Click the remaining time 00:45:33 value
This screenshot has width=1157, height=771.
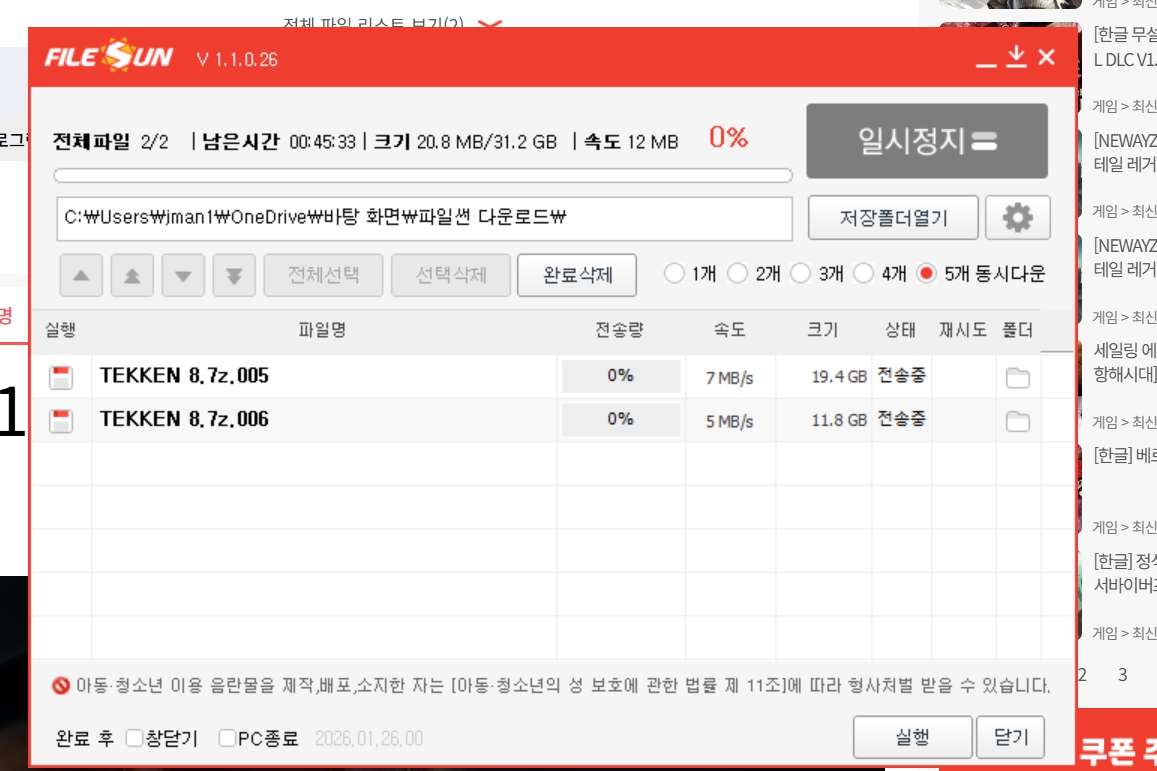pos(322,142)
